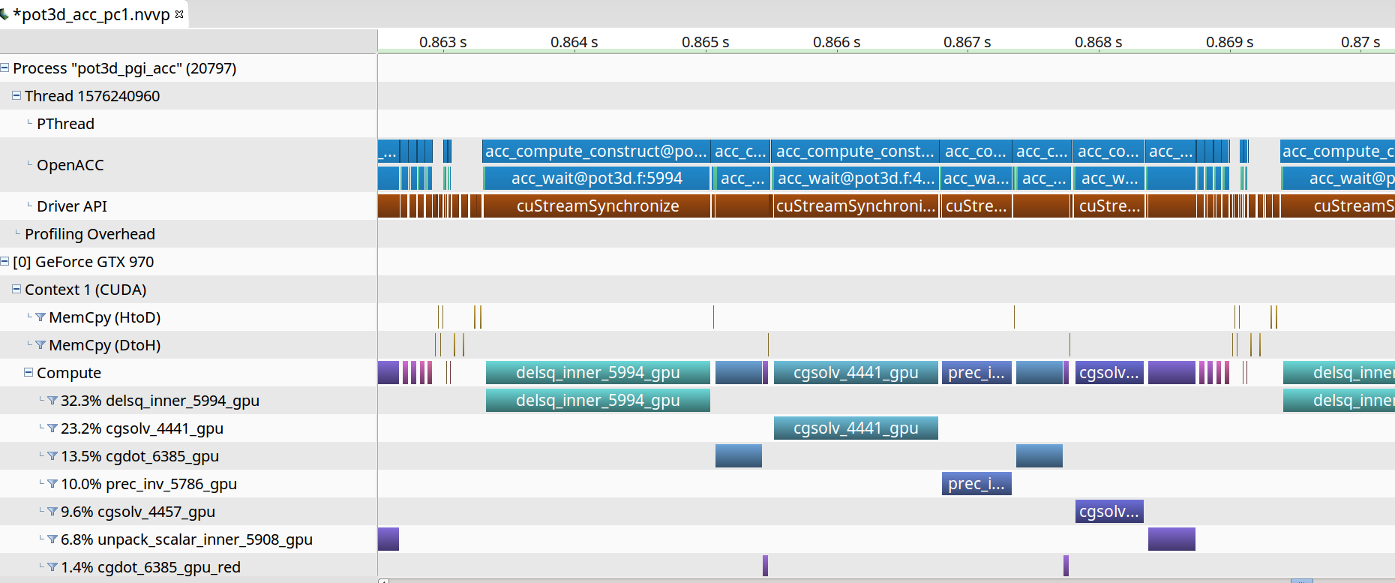Select the OpenACC row label
Screen dimensions: 1395x583
(70, 165)
